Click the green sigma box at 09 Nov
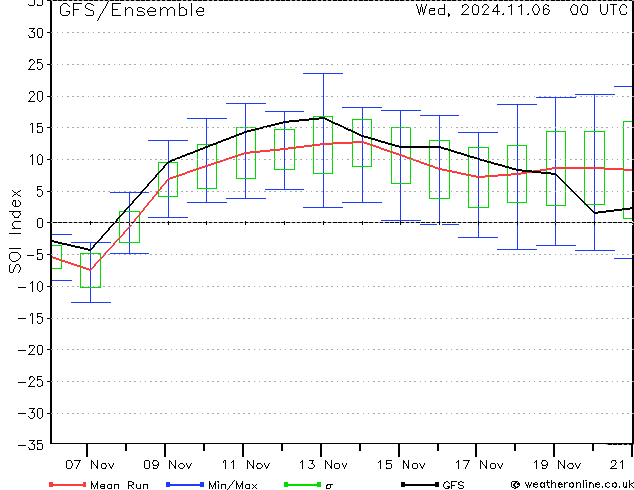The width and height of the screenshot is (634, 490). tap(168, 180)
